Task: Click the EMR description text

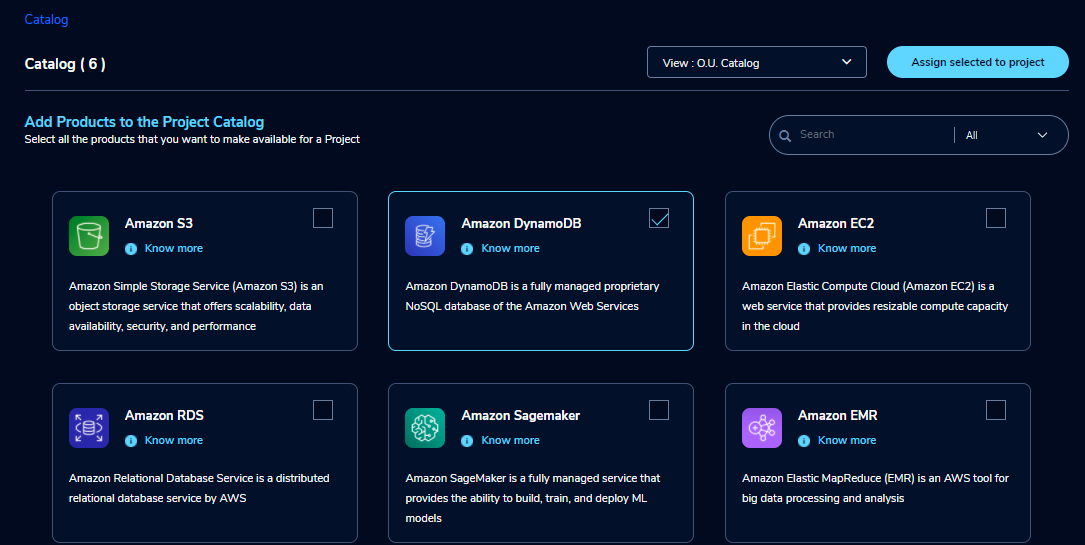Action: 875,488
